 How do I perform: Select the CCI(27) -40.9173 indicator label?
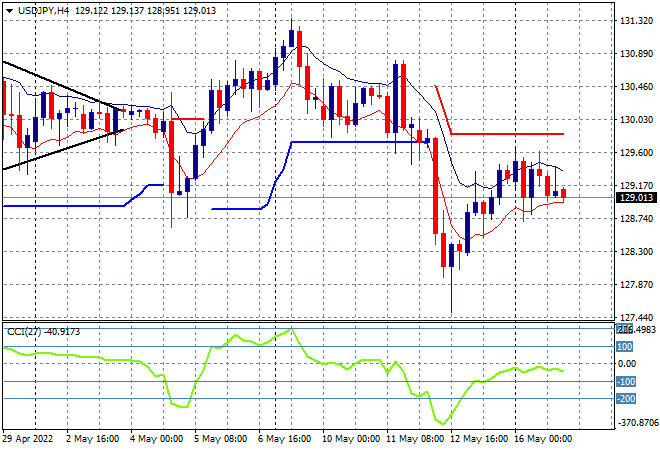(43, 332)
